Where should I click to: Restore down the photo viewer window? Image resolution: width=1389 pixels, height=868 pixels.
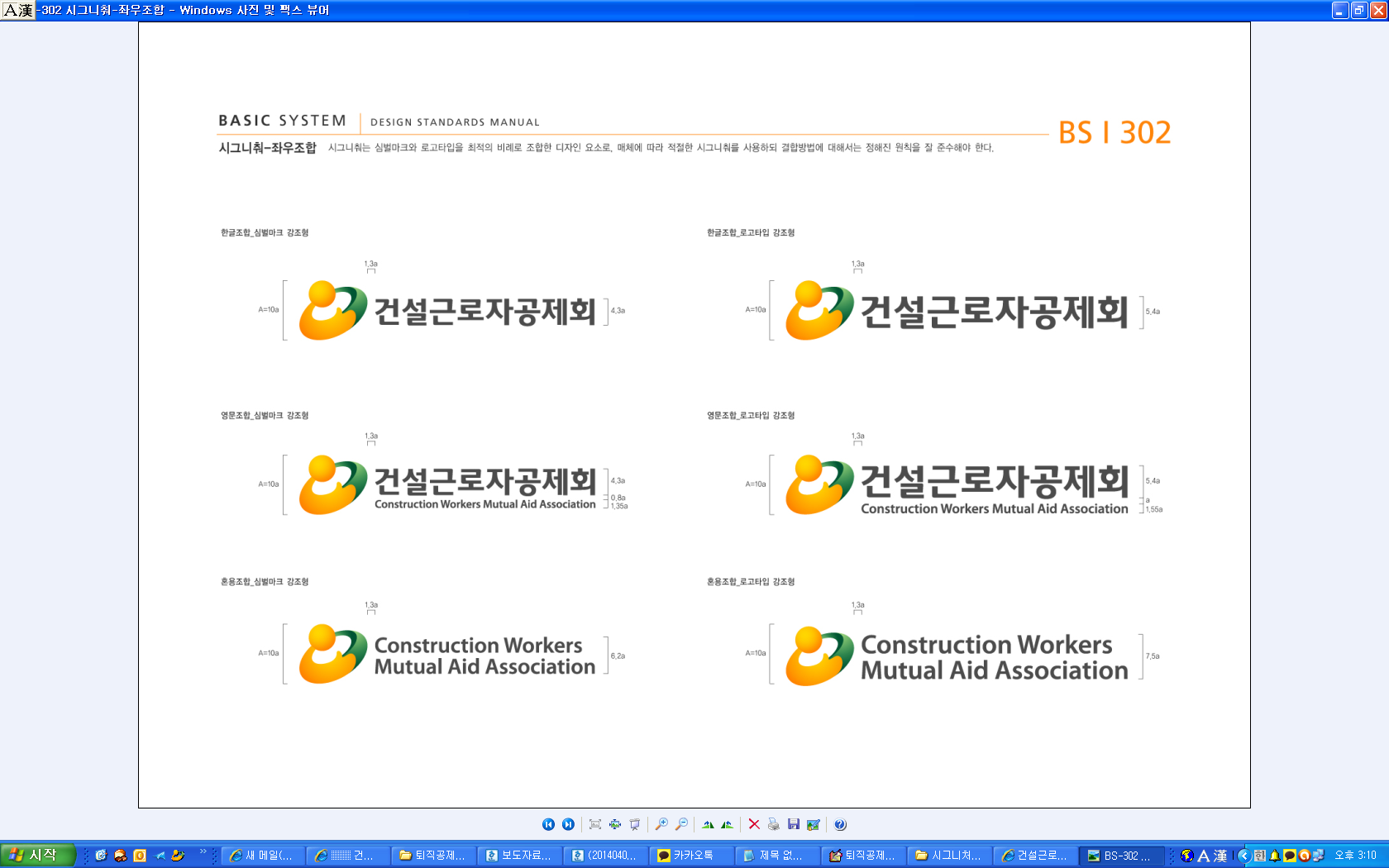click(1359, 11)
